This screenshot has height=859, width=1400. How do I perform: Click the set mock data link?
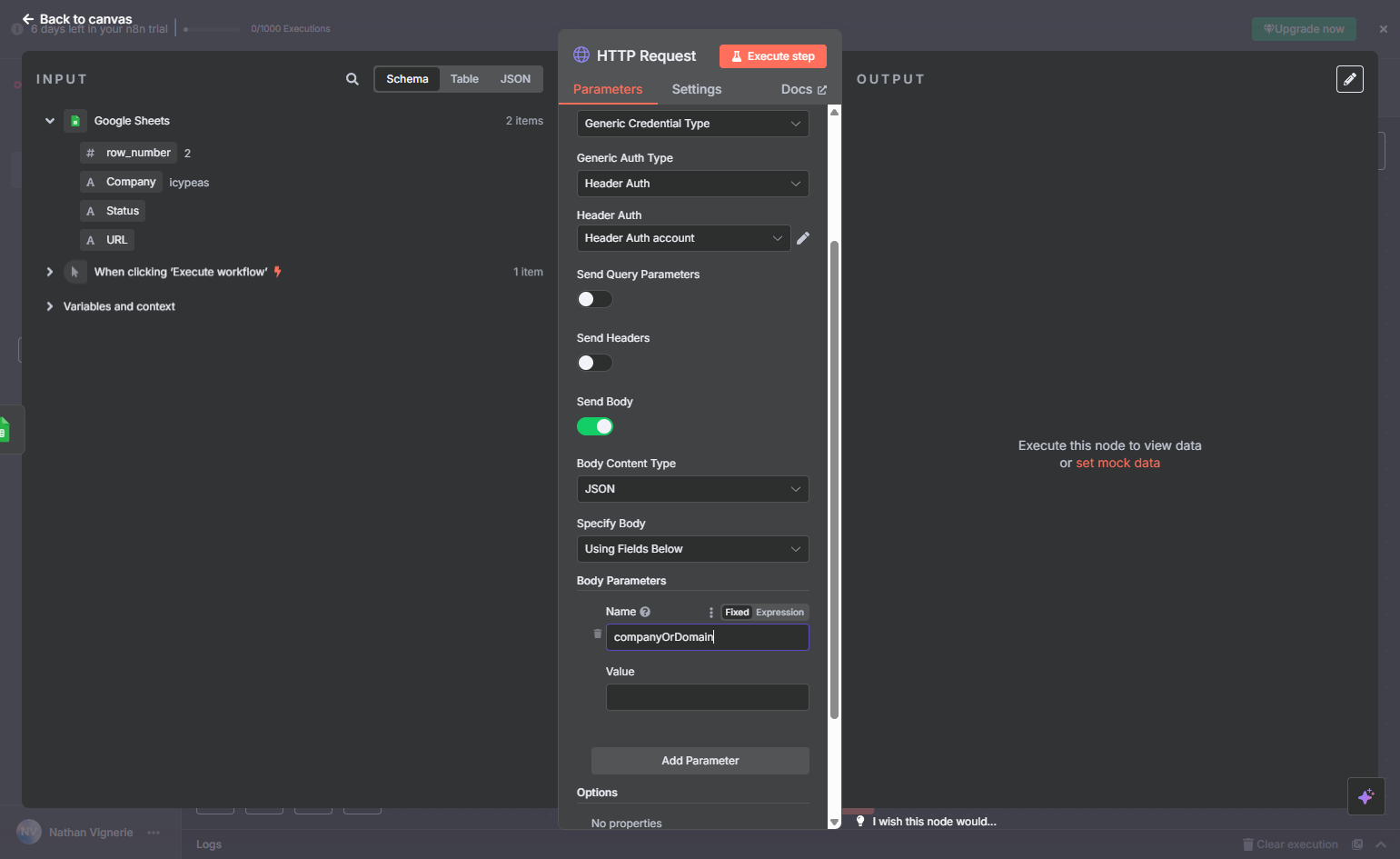pyautogui.click(x=1117, y=463)
